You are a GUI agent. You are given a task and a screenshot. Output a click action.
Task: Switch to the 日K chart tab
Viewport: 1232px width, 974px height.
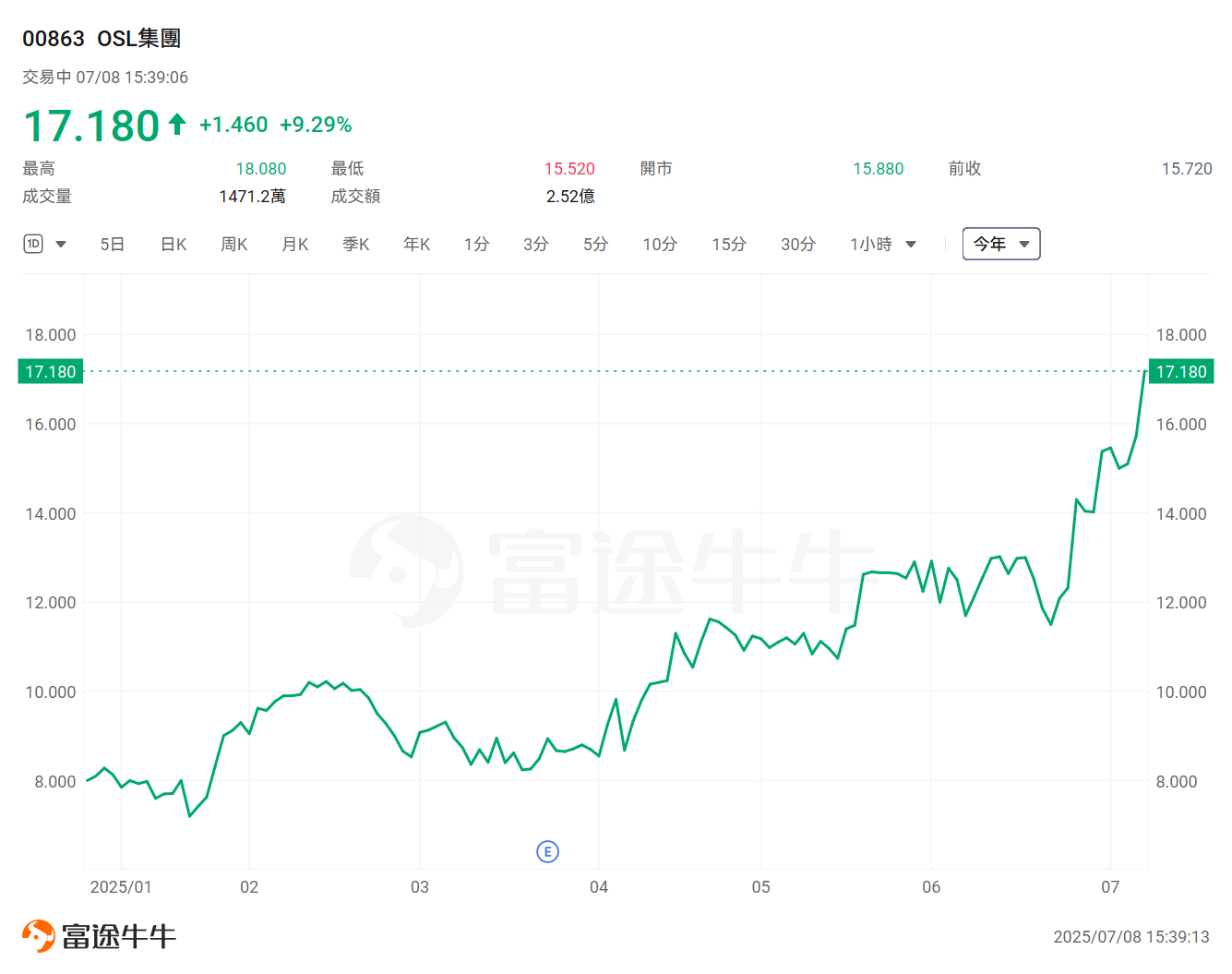point(173,244)
